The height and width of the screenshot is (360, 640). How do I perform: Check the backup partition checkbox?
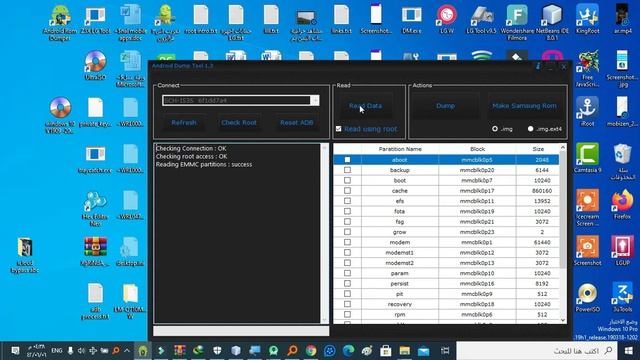click(x=347, y=170)
